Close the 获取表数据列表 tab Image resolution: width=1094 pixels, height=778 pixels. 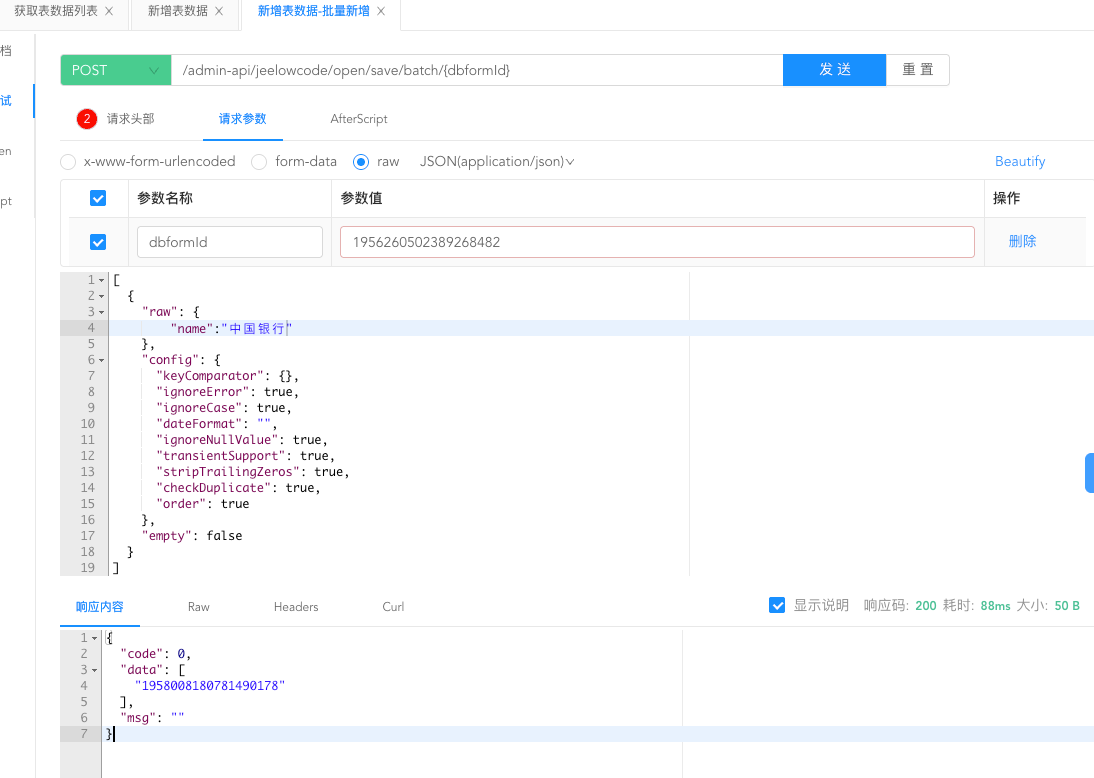(109, 11)
